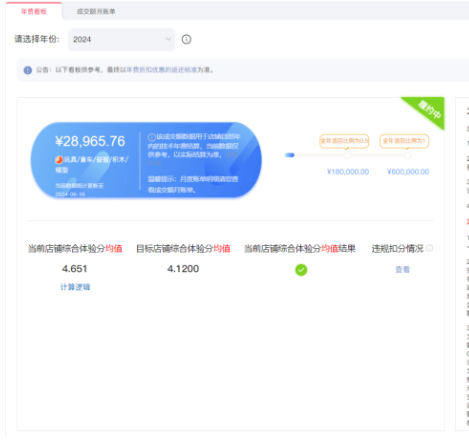Click the orange category icon beside 玩具/童车
The image size is (469, 442).
[x=59, y=160]
